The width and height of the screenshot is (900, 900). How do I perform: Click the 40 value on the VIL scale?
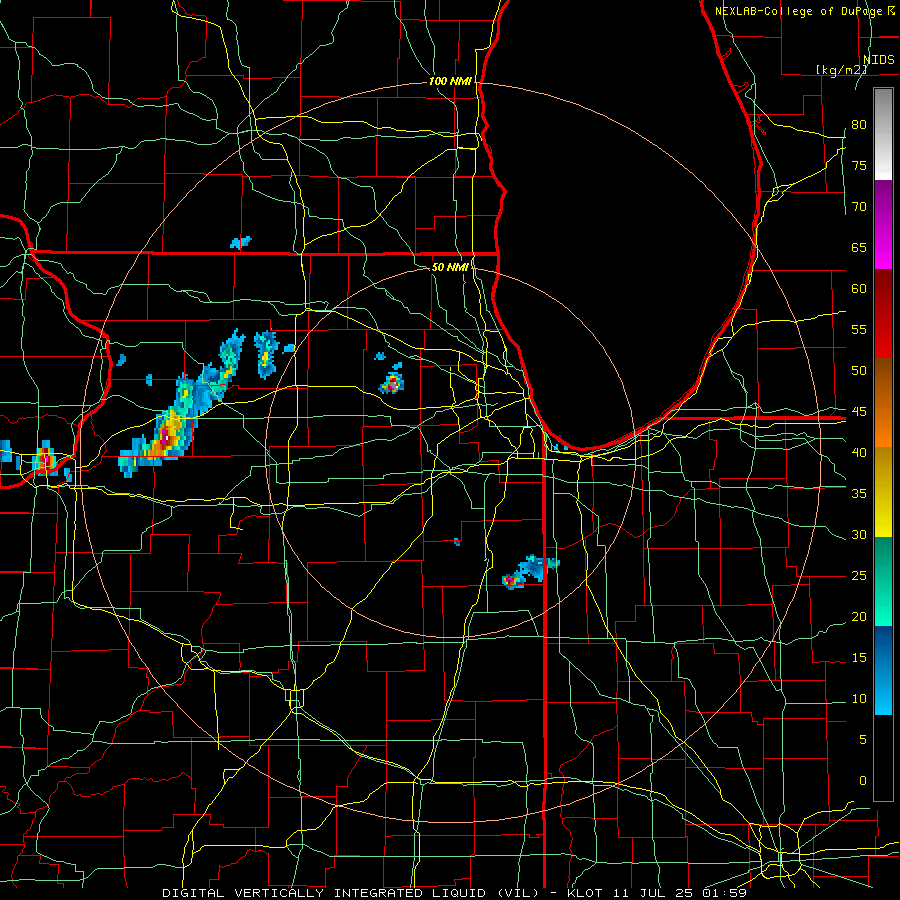pos(859,453)
